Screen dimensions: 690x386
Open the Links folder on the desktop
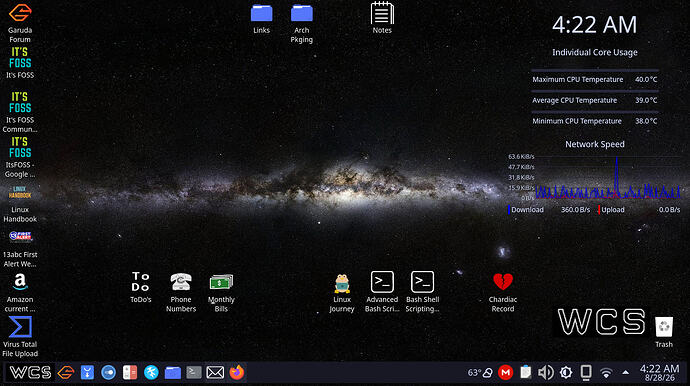point(261,13)
